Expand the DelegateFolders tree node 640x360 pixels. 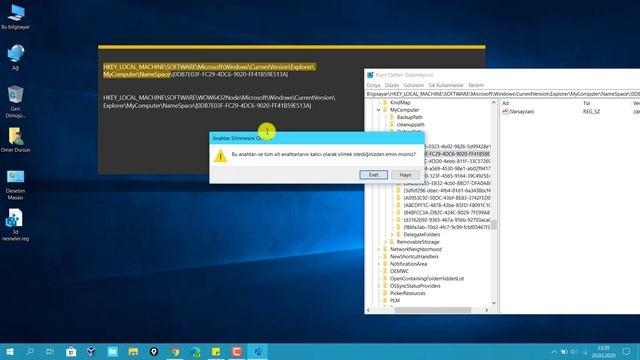392,235
